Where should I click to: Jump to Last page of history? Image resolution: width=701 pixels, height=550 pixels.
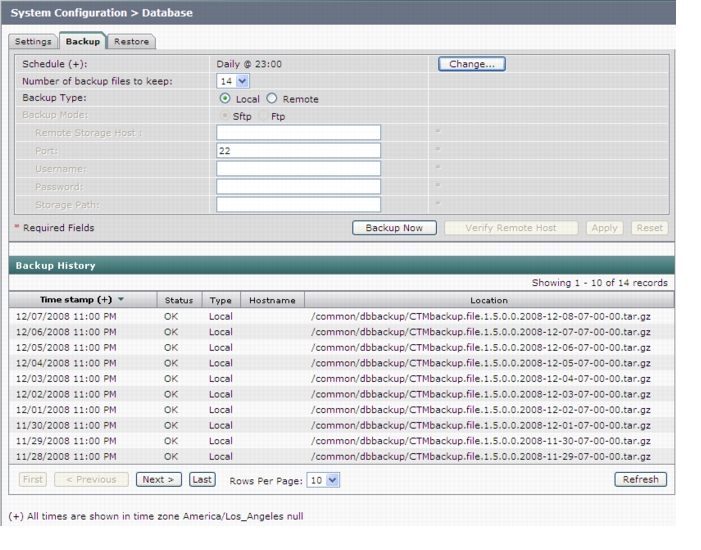point(202,479)
